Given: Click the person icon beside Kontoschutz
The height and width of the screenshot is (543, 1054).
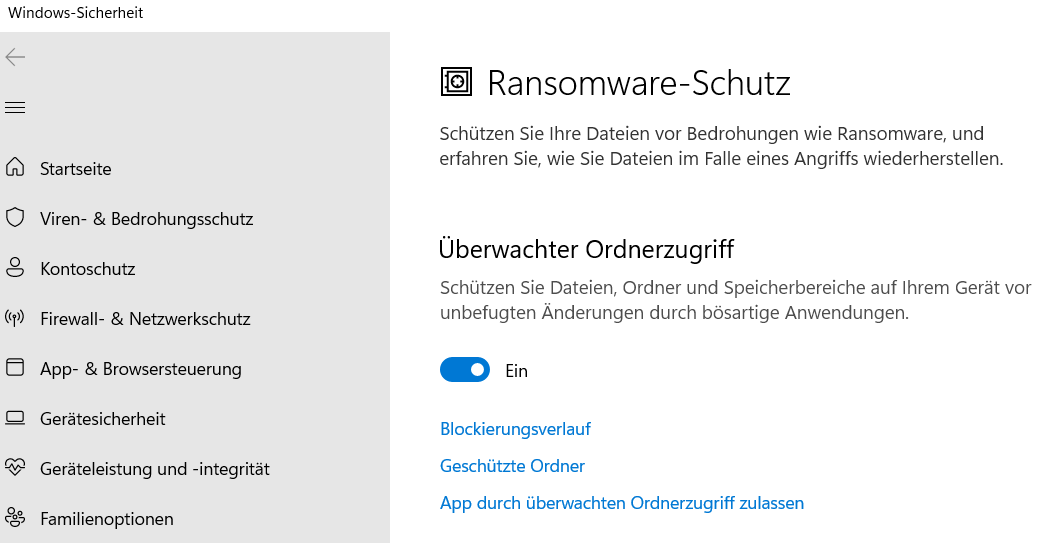Looking at the screenshot, I should [x=15, y=268].
